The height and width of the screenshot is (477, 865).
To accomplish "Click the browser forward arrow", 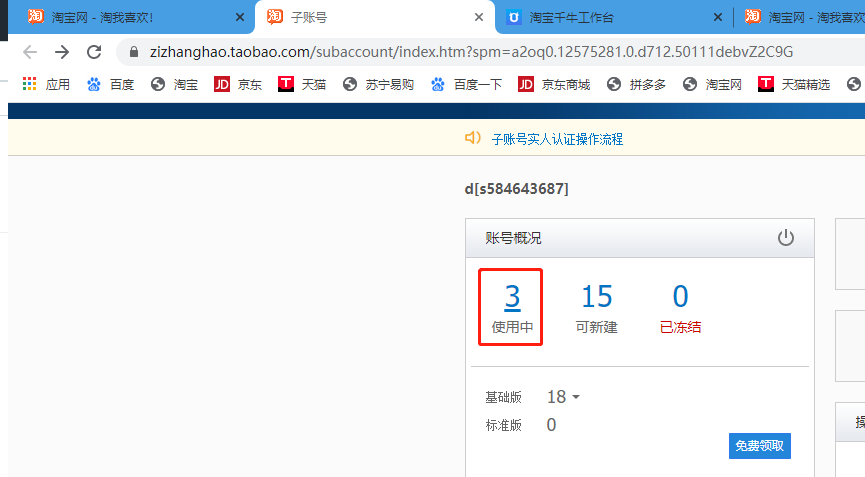I will pyautogui.click(x=62, y=52).
